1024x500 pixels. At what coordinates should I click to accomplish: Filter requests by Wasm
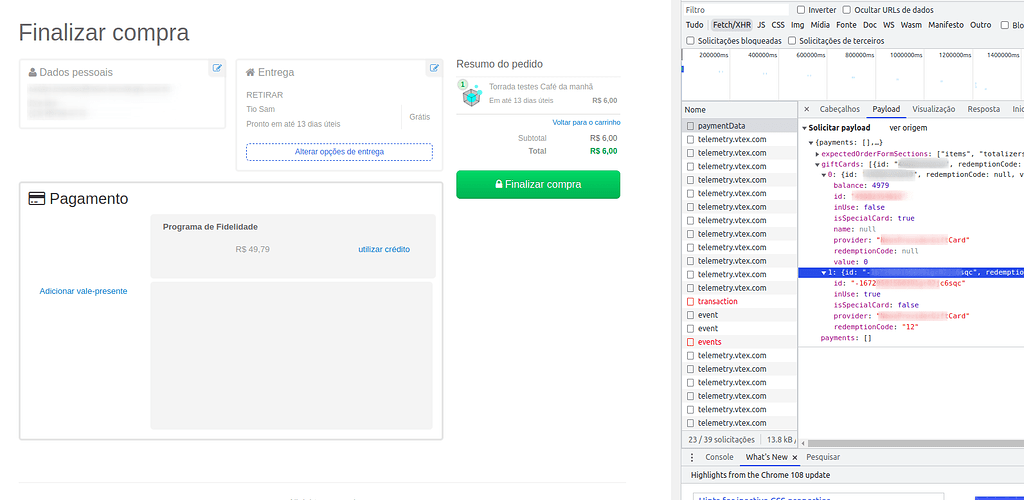tap(911, 25)
